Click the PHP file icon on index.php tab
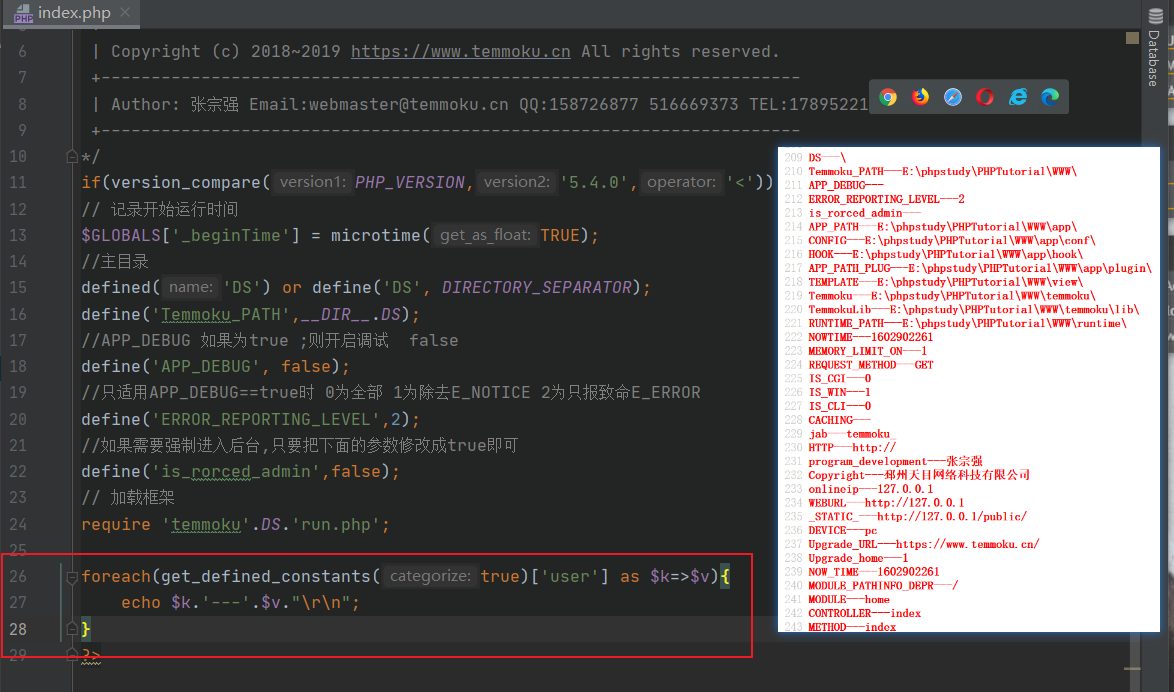Screen dimensions: 1174x692 click(23, 13)
